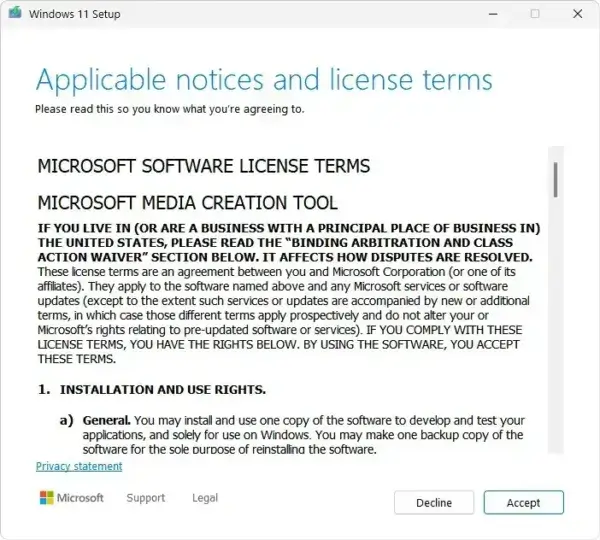The height and width of the screenshot is (540, 600).
Task: Click the '1. INSTALLATION AND USE RIGHTS.' heading
Action: coord(152,390)
